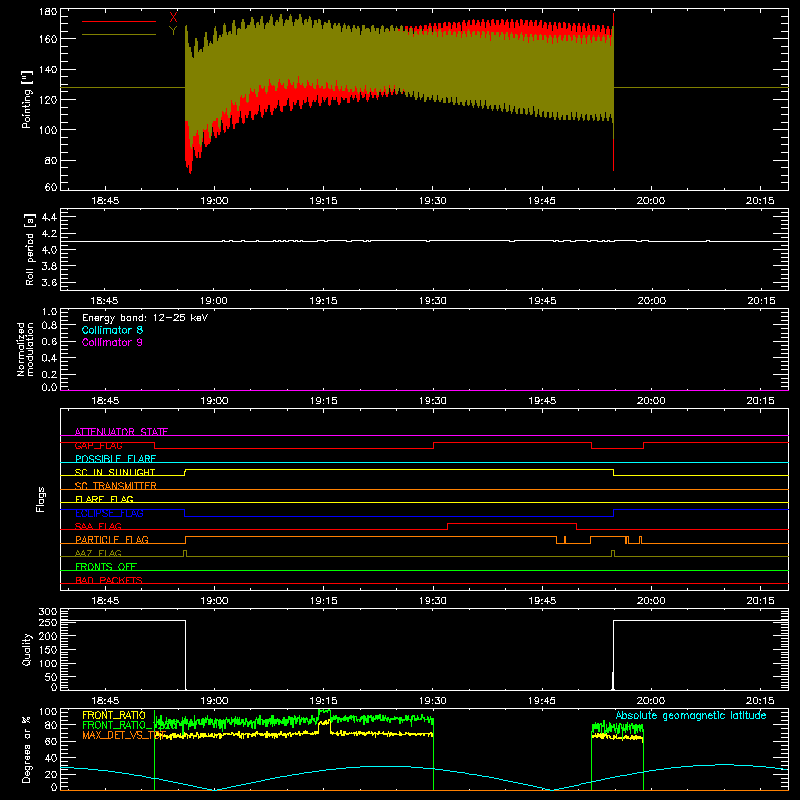This screenshot has width=800, height=800.
Task: Click the 1.0 tick on Normalized modulation axis
Action: tap(49, 311)
